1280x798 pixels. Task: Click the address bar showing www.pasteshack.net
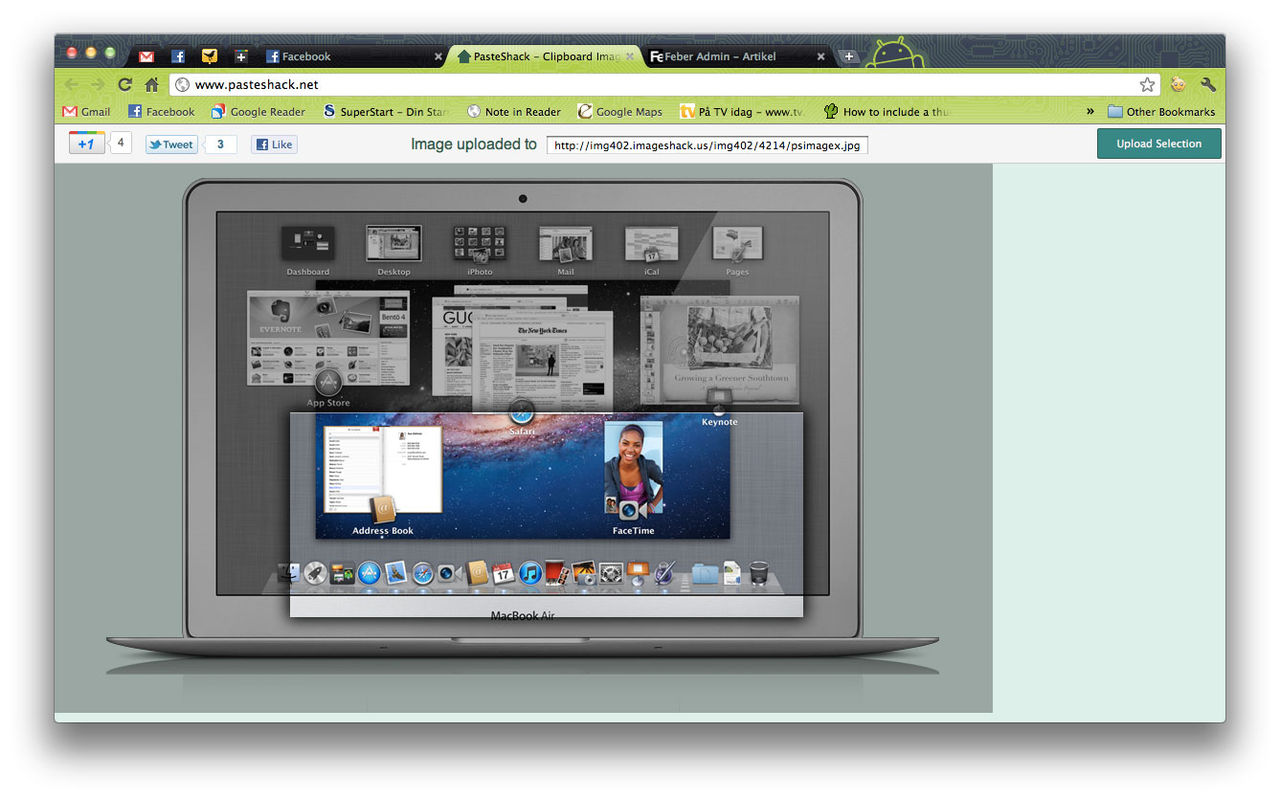point(650,85)
